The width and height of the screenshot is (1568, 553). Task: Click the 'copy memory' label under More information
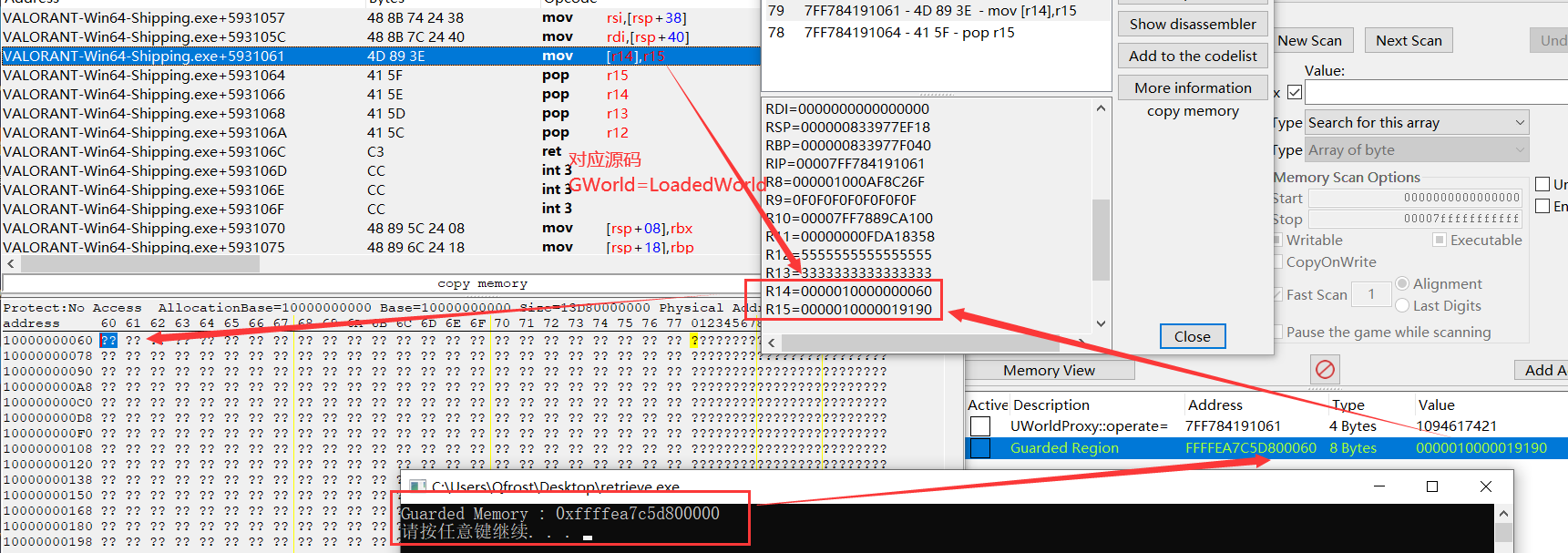(1193, 111)
